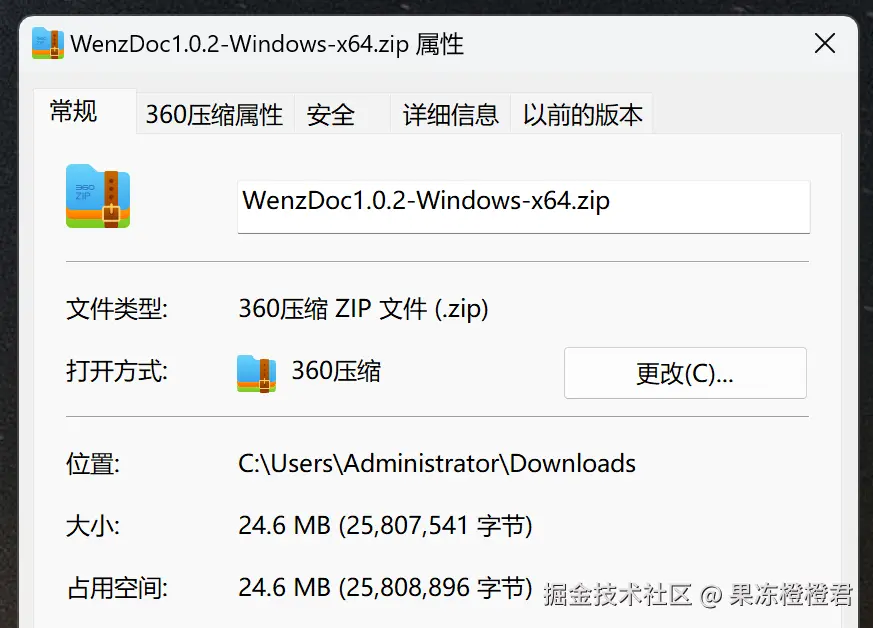This screenshot has width=873, height=628.
Task: Click the zip icon in title bar
Action: (47, 43)
